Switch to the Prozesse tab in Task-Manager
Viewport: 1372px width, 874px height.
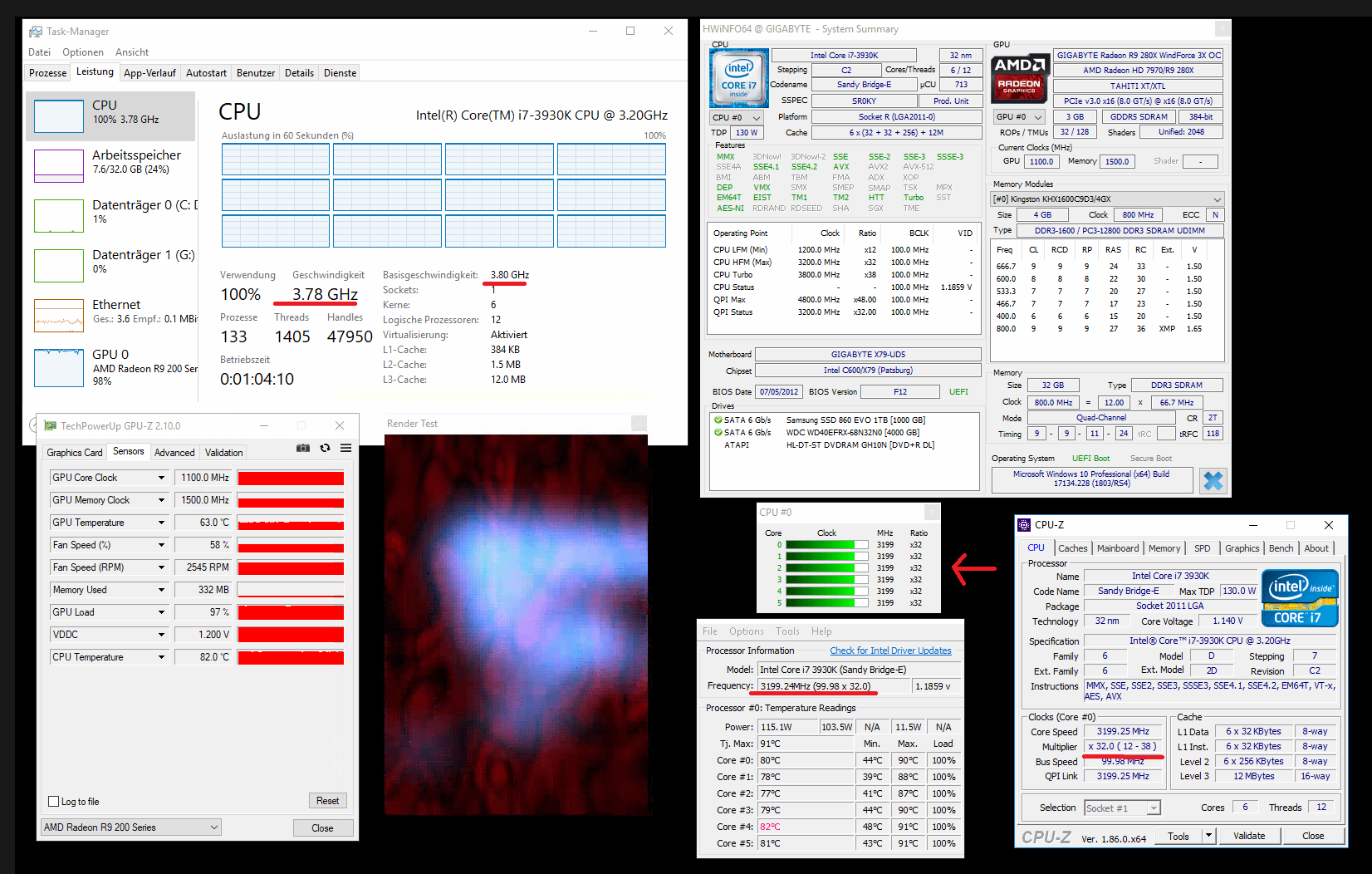[47, 73]
